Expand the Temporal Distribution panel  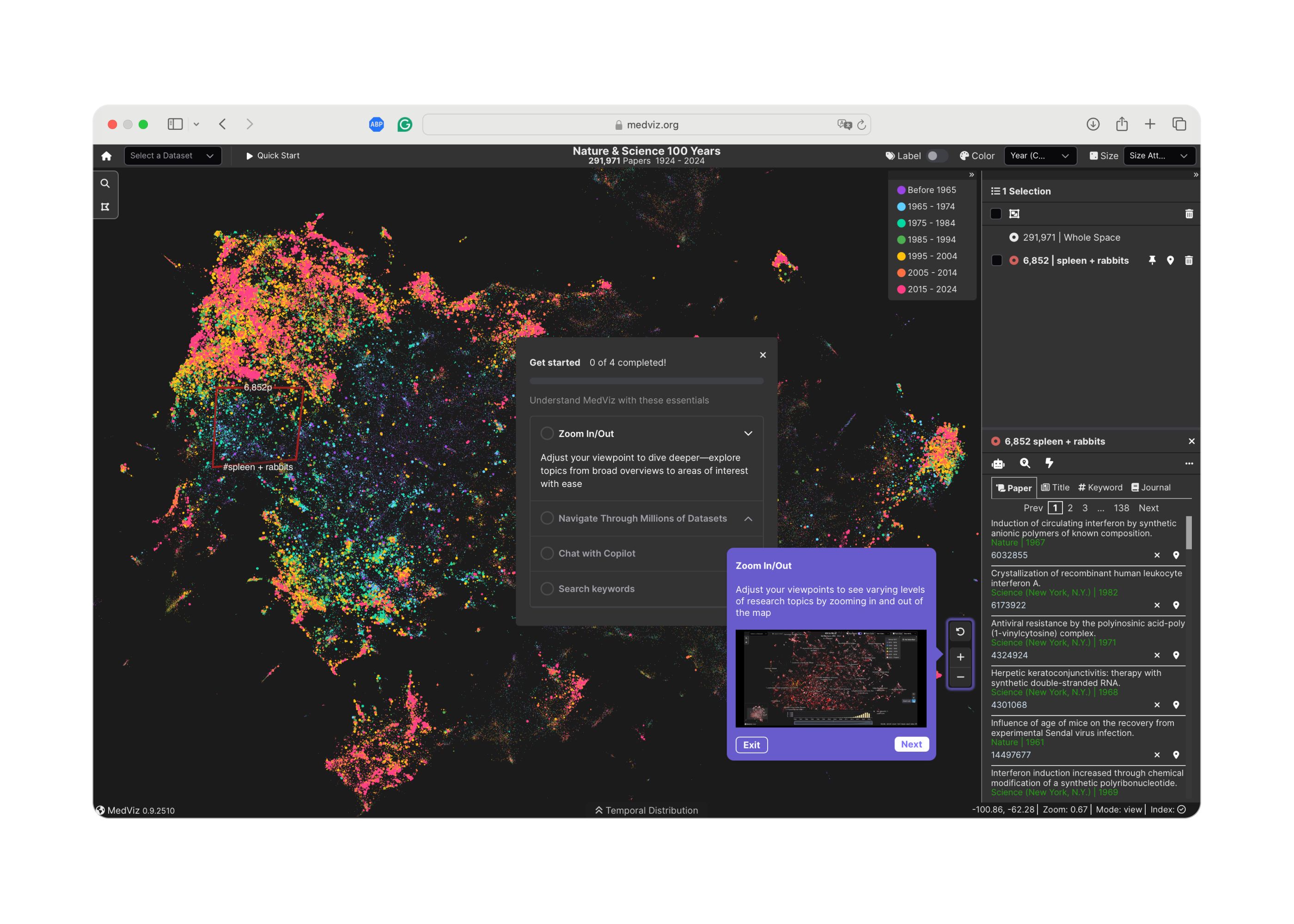tap(646, 810)
